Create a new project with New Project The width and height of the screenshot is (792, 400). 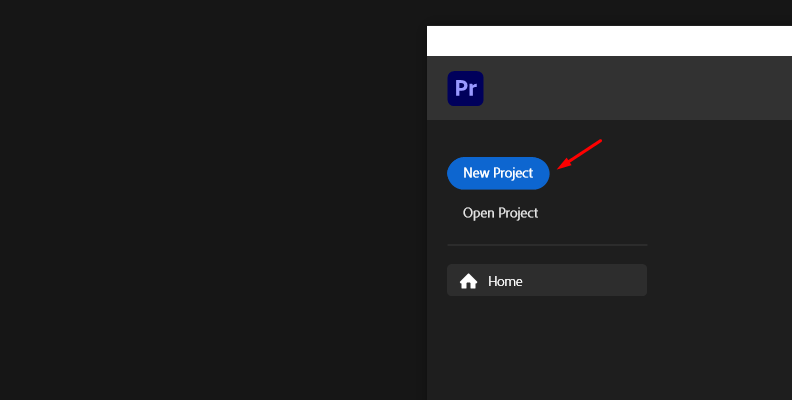click(x=498, y=173)
